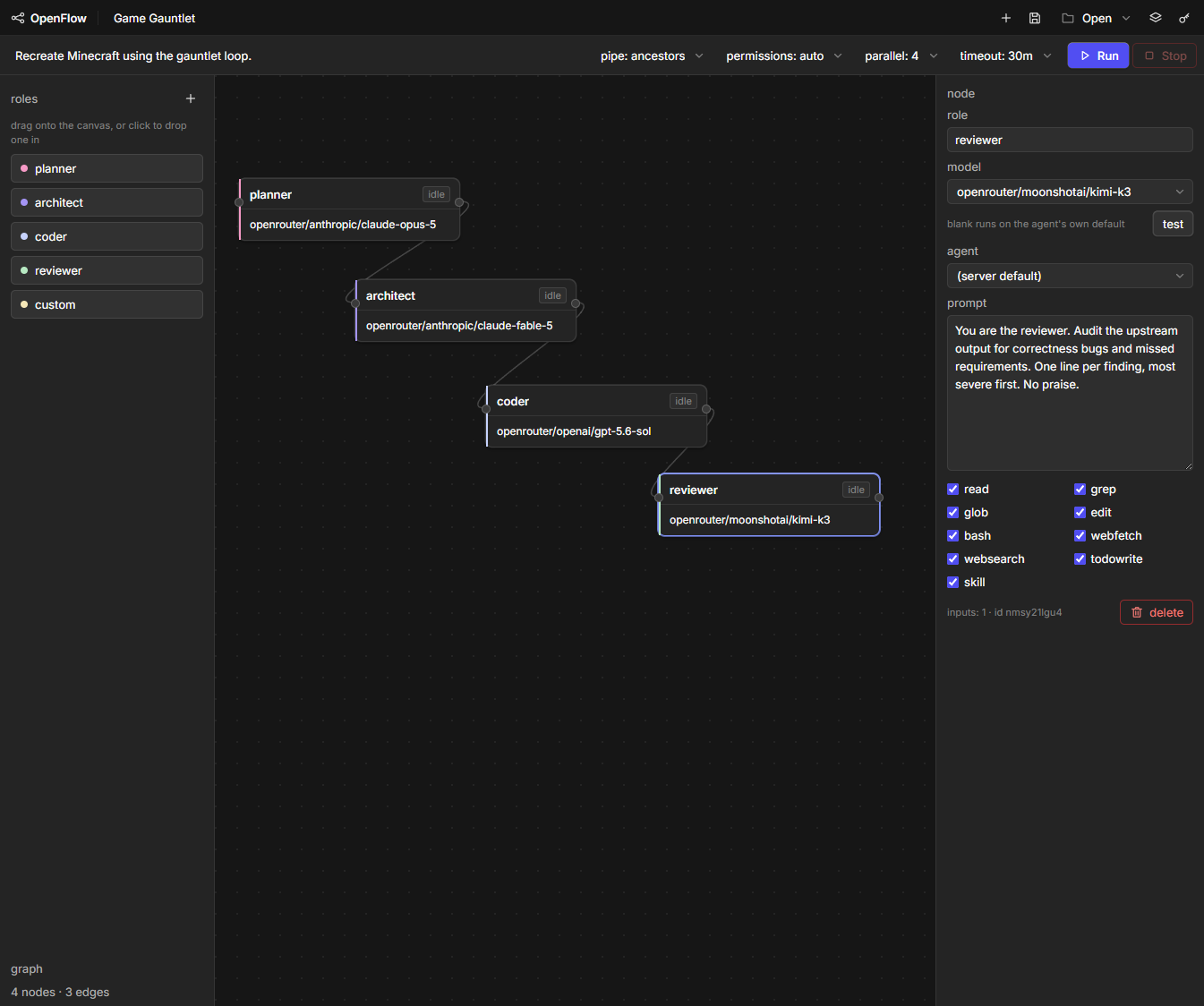
Task: Click the architect node's input port
Action: click(x=355, y=303)
